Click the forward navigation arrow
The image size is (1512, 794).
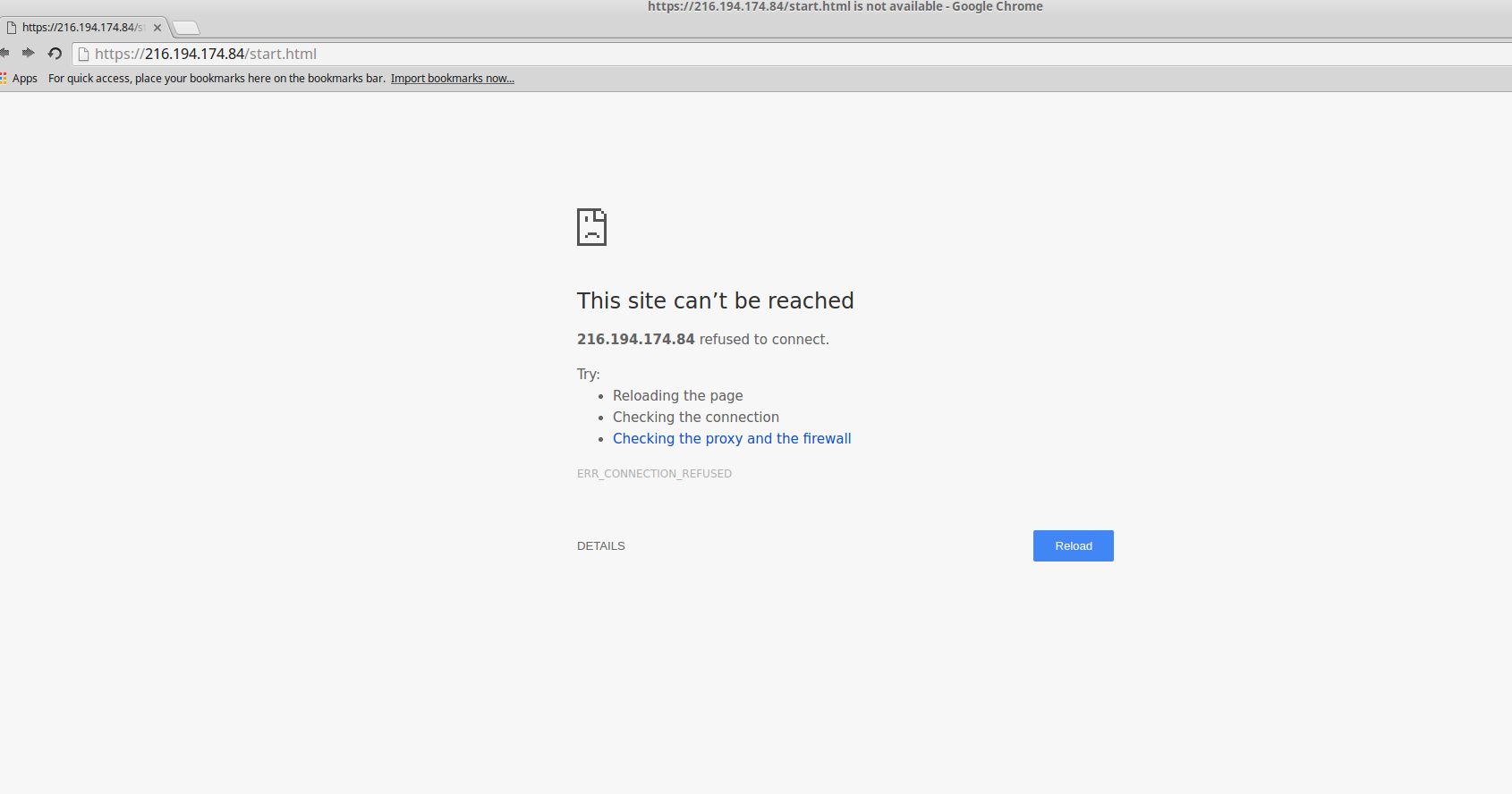point(29,53)
